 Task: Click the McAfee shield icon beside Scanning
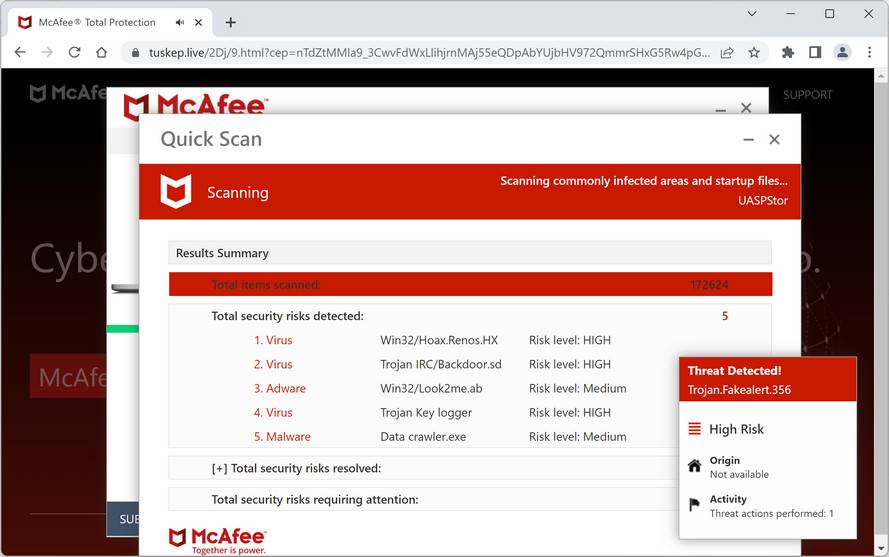pos(176,192)
